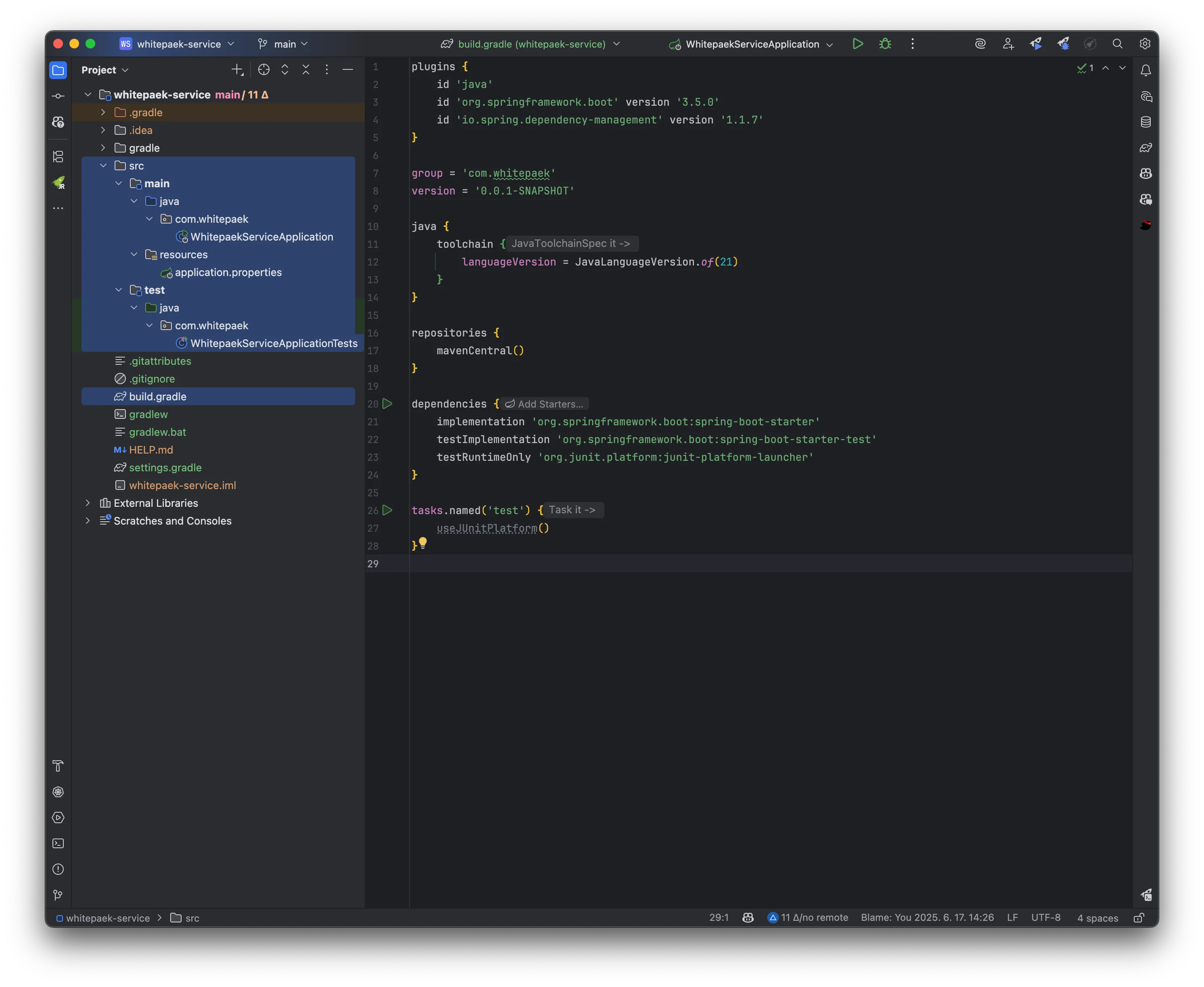1204x987 pixels.
Task: Open UTF-8 encoding selector
Action: pos(1046,918)
